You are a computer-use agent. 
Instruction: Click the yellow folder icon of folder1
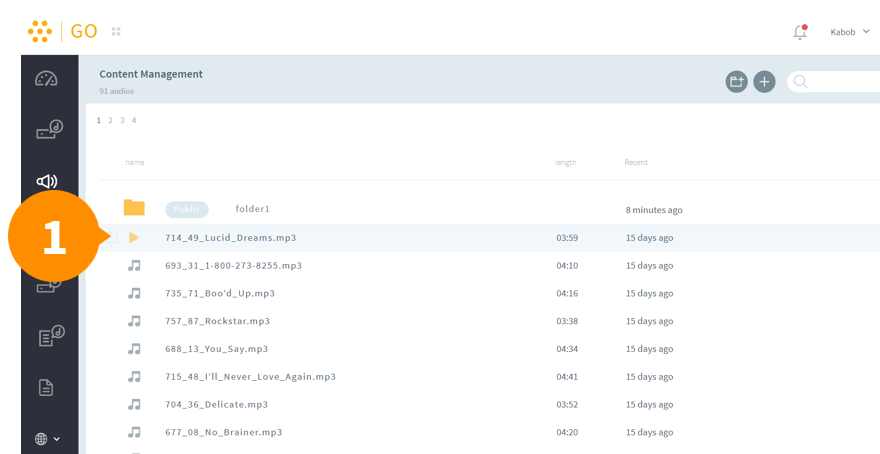(x=134, y=208)
